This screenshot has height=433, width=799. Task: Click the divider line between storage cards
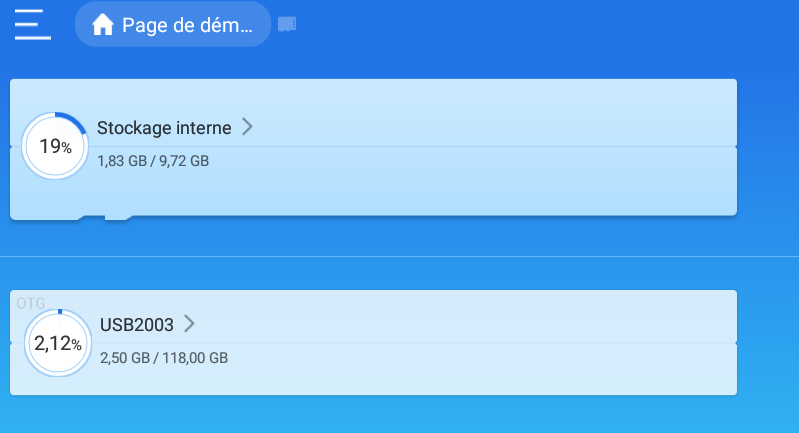tap(400, 256)
